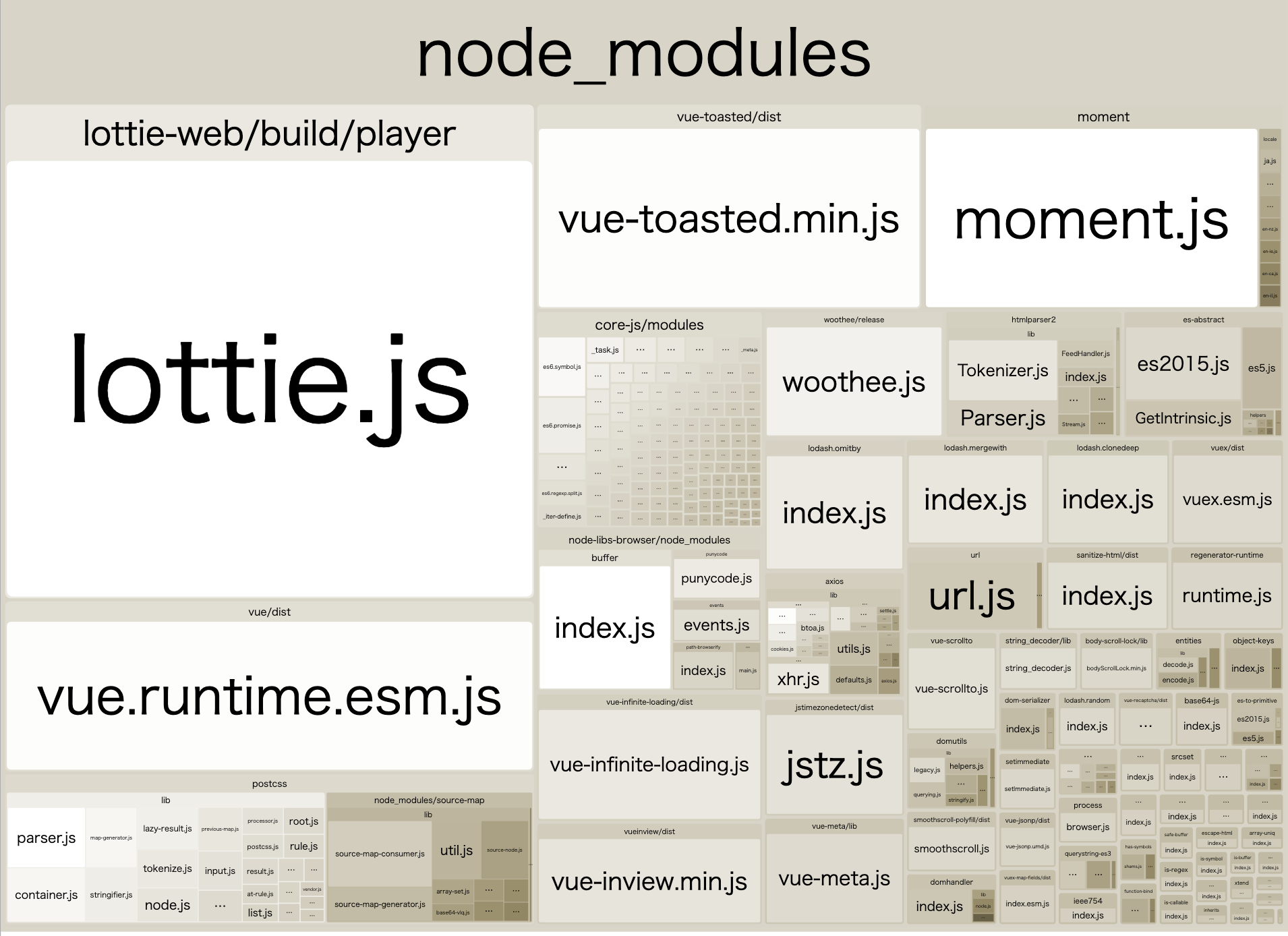Click the string_decoder.js block
The width and height of the screenshot is (1288, 936).
click(x=1038, y=668)
